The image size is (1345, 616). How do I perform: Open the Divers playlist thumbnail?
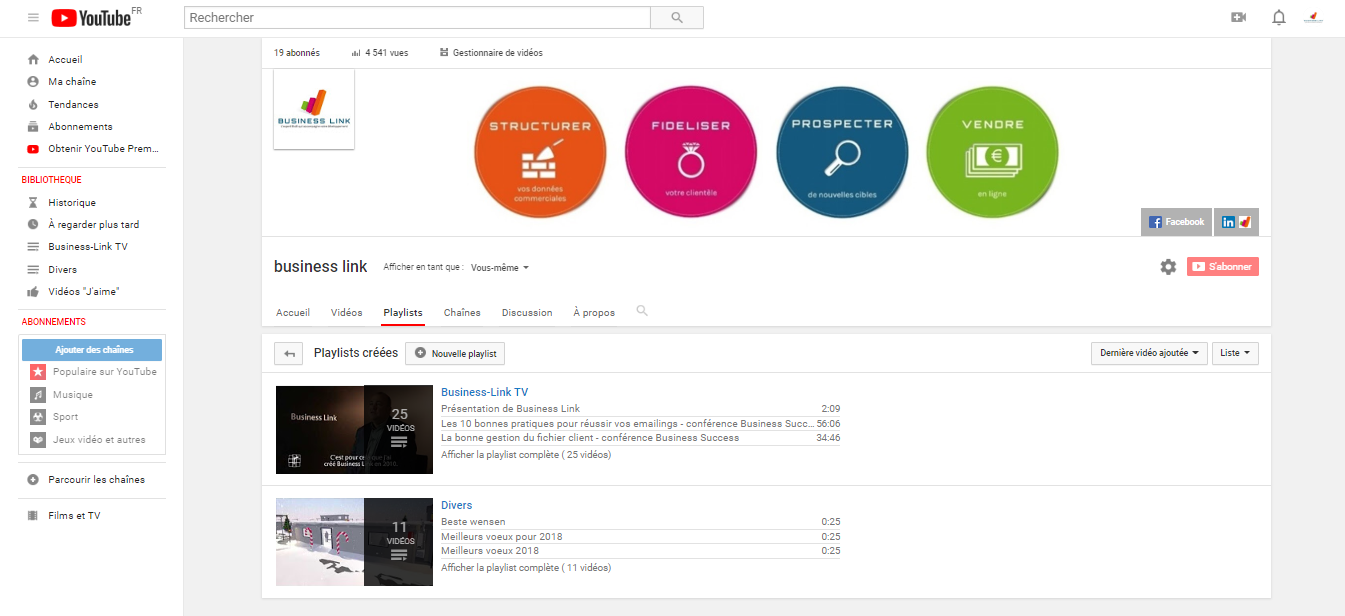pos(354,541)
